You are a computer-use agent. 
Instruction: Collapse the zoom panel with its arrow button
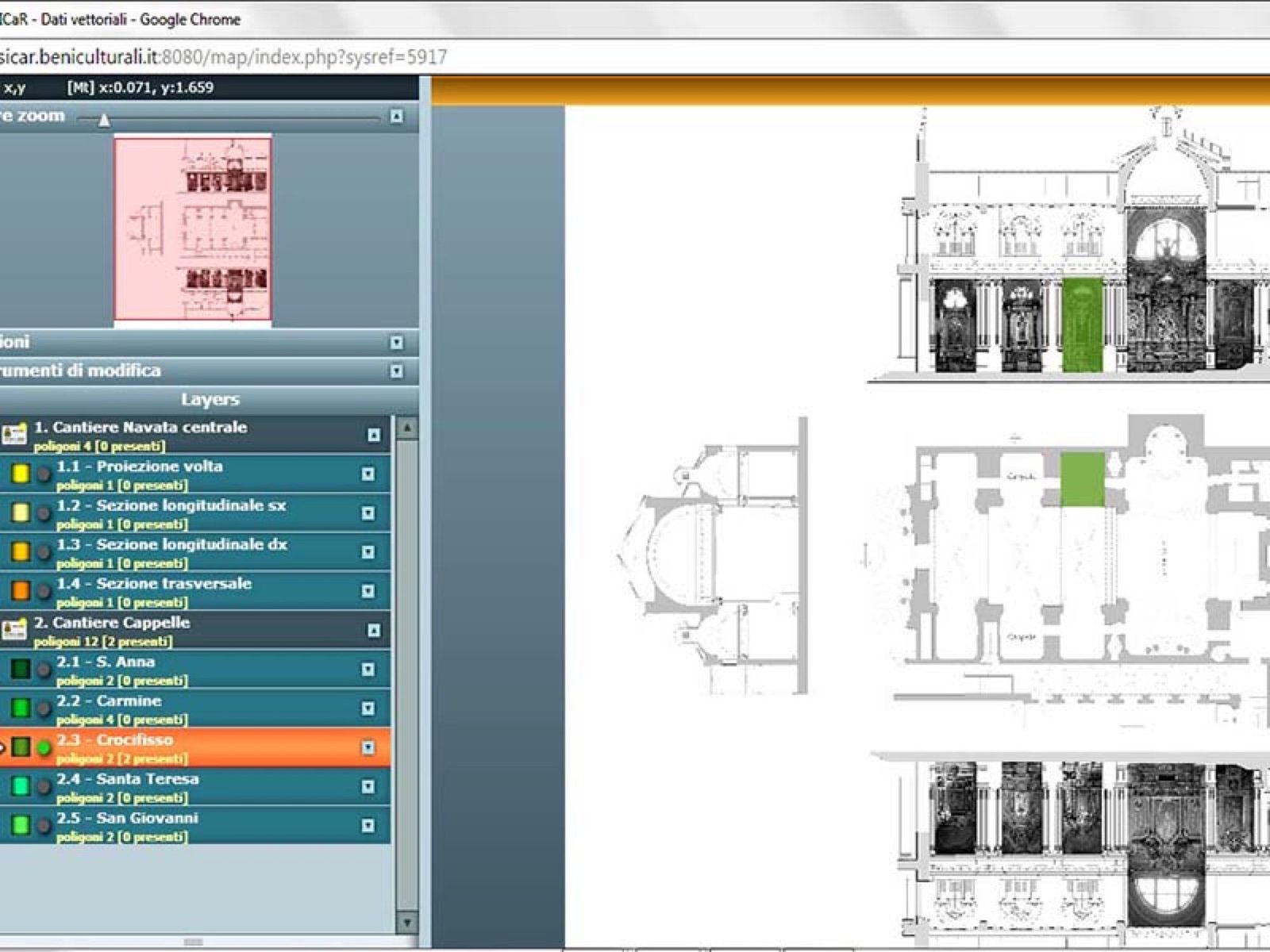point(396,117)
